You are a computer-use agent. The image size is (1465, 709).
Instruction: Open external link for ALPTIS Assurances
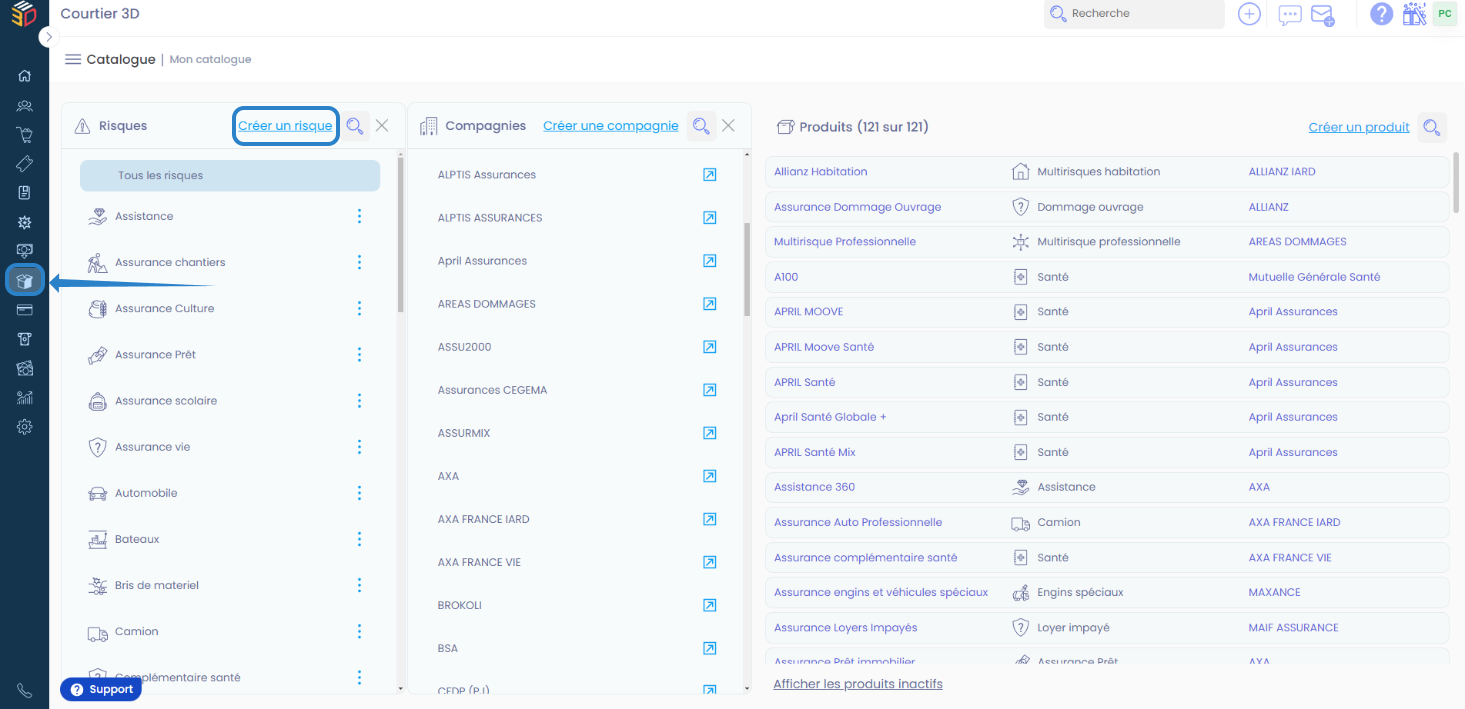[709, 175]
